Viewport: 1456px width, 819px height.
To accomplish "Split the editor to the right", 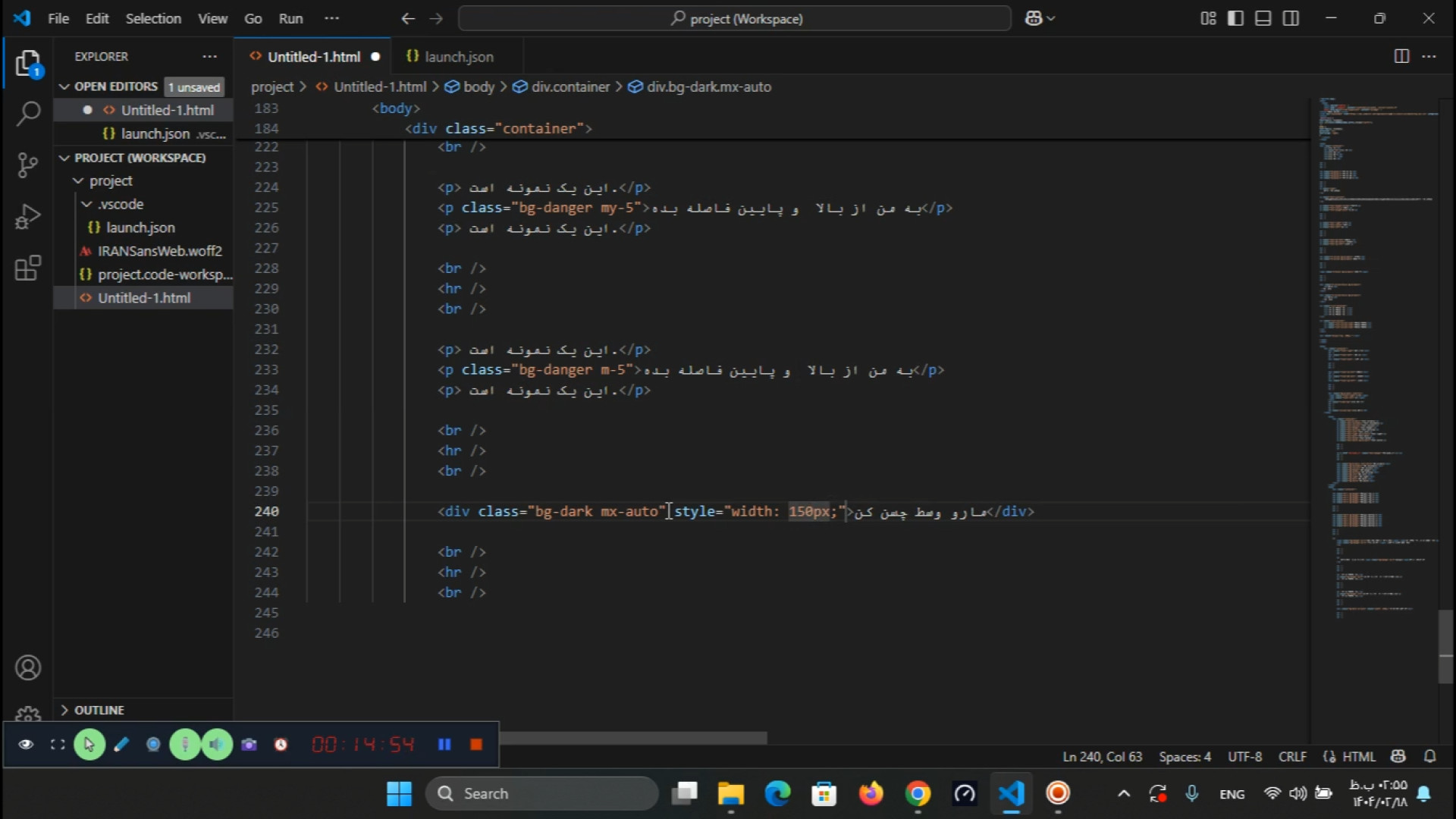I will click(x=1401, y=56).
